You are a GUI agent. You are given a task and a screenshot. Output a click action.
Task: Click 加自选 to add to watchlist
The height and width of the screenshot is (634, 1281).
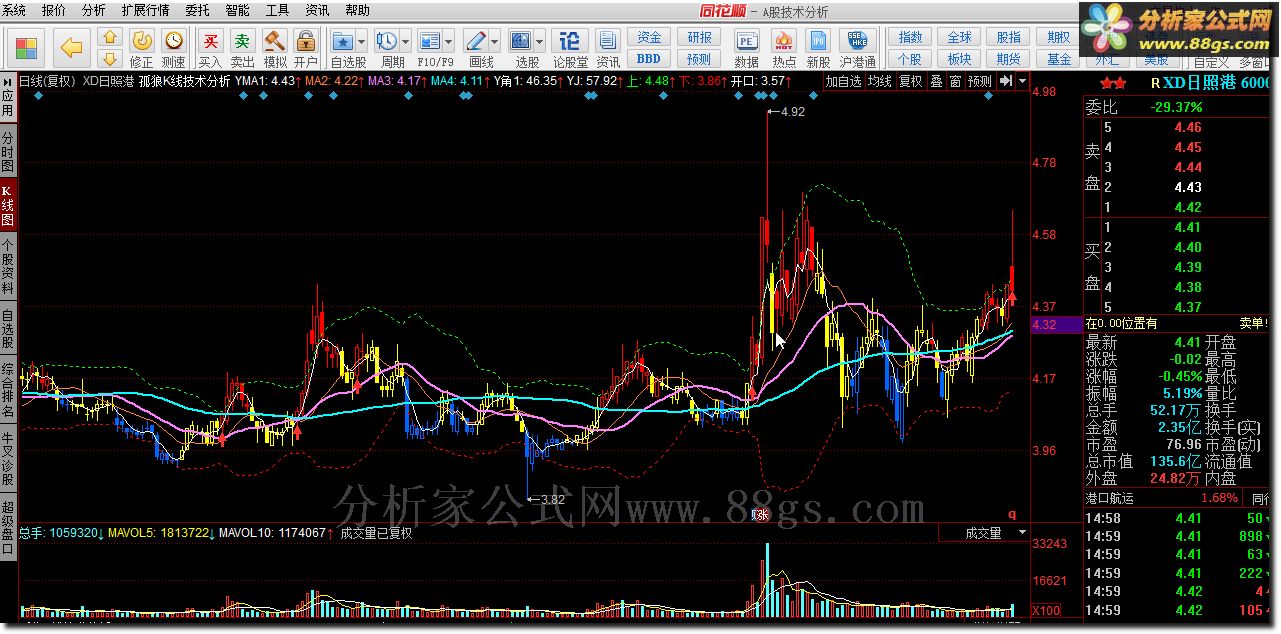843,81
